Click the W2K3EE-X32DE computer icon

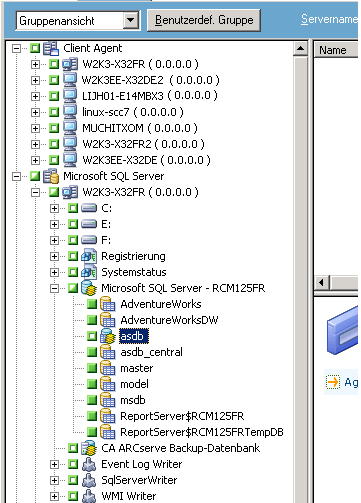[x=70, y=160]
